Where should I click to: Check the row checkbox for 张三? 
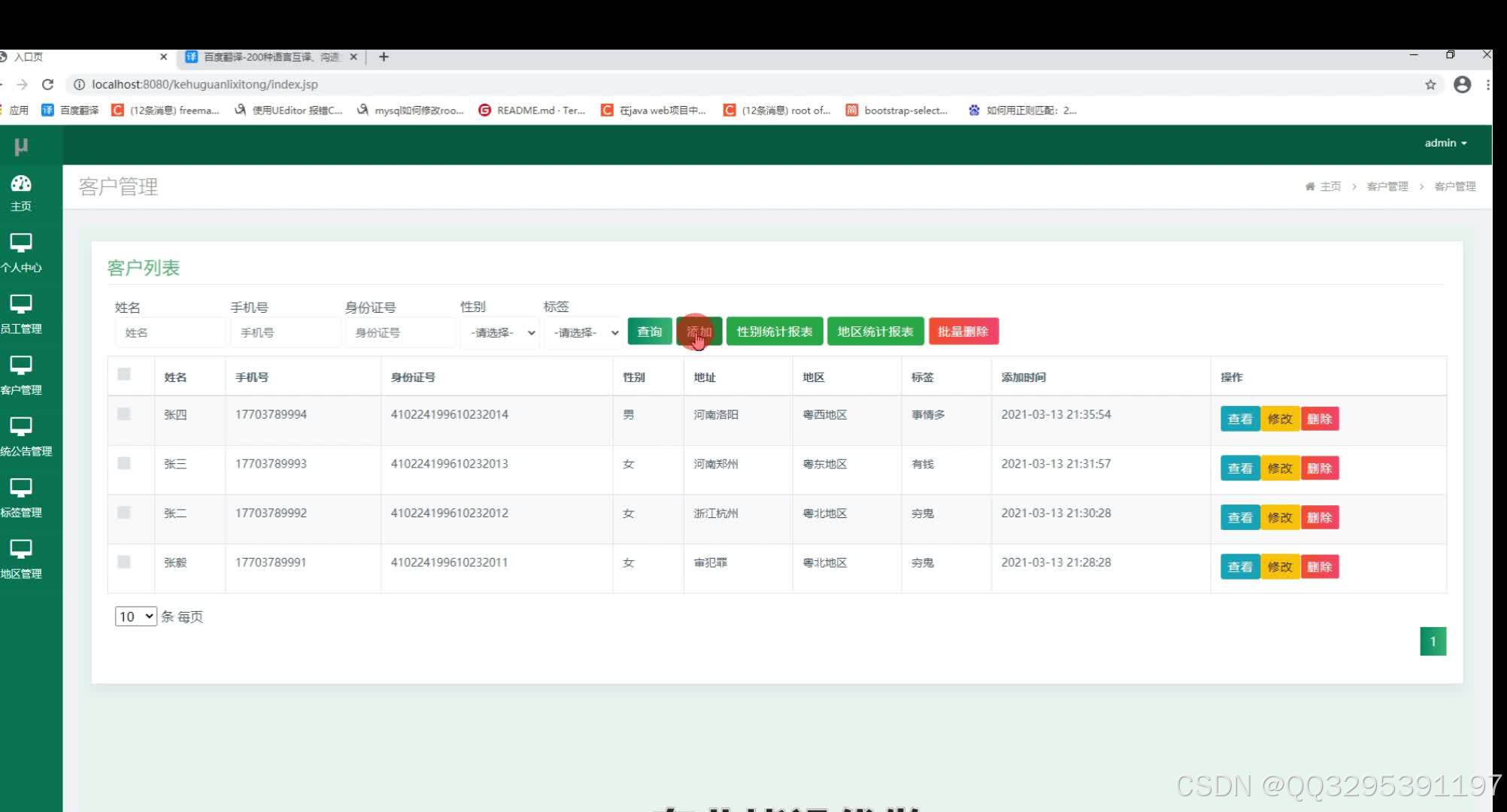click(124, 463)
